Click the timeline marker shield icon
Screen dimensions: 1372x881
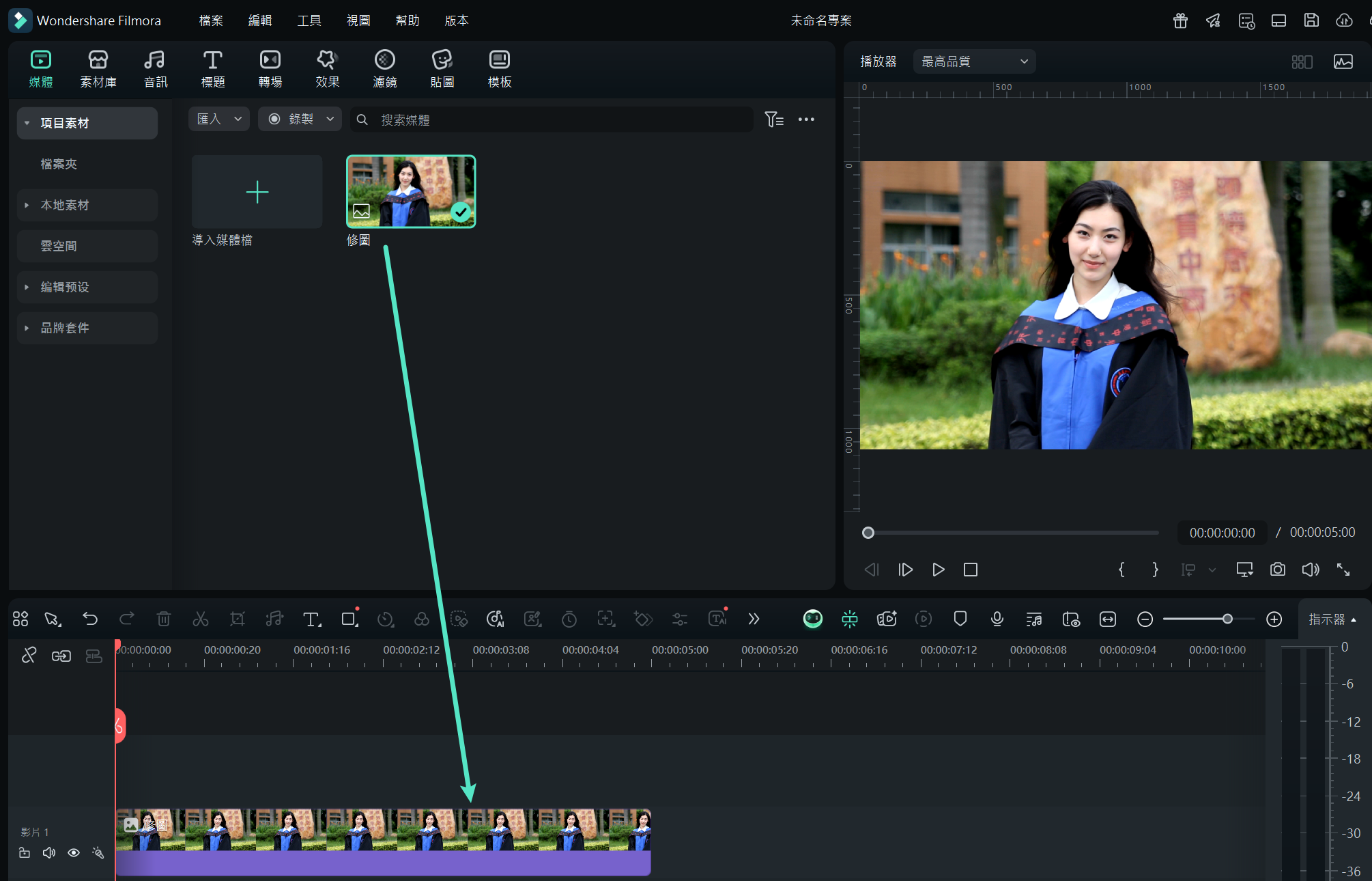(x=960, y=619)
